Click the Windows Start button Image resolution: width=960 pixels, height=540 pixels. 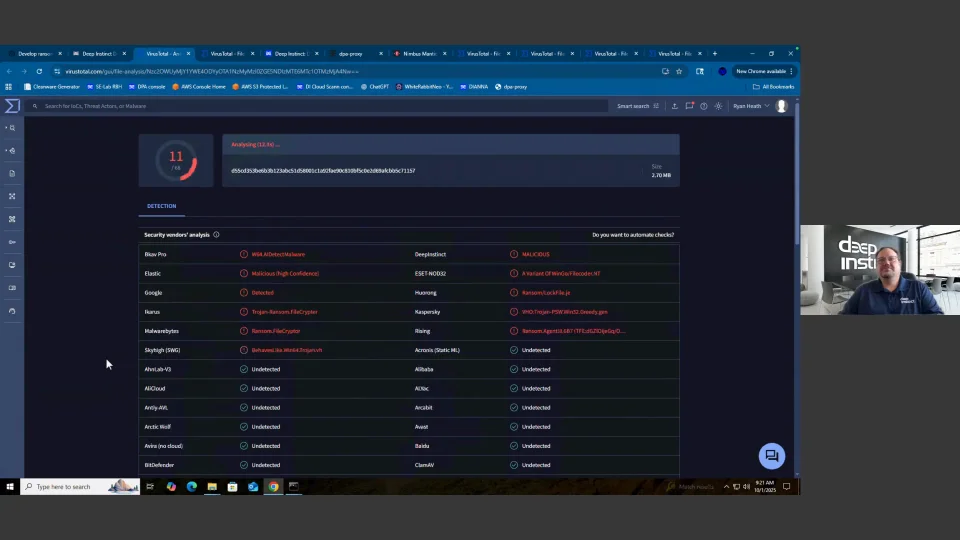10,487
